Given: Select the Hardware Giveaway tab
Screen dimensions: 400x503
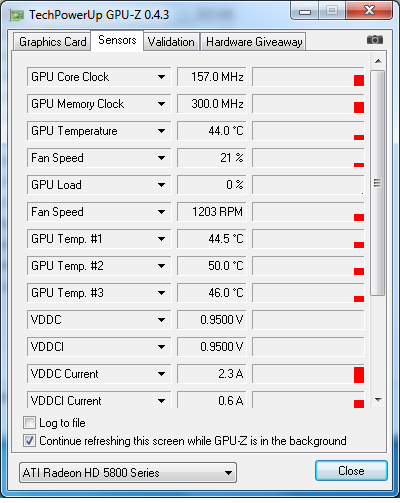Looking at the screenshot, I should [254, 42].
